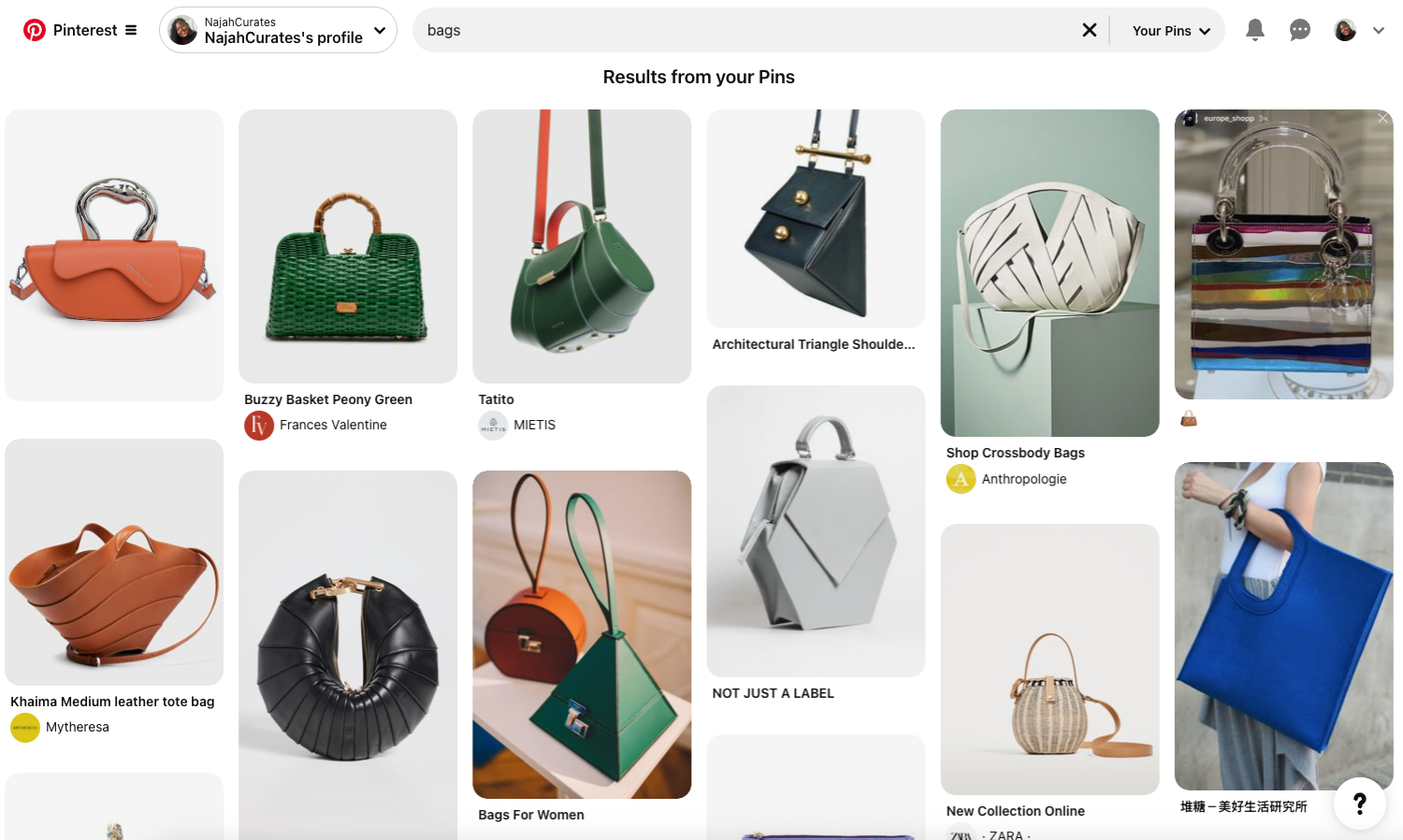
Task: Click the Anthropologie avatar icon
Action: (x=961, y=479)
